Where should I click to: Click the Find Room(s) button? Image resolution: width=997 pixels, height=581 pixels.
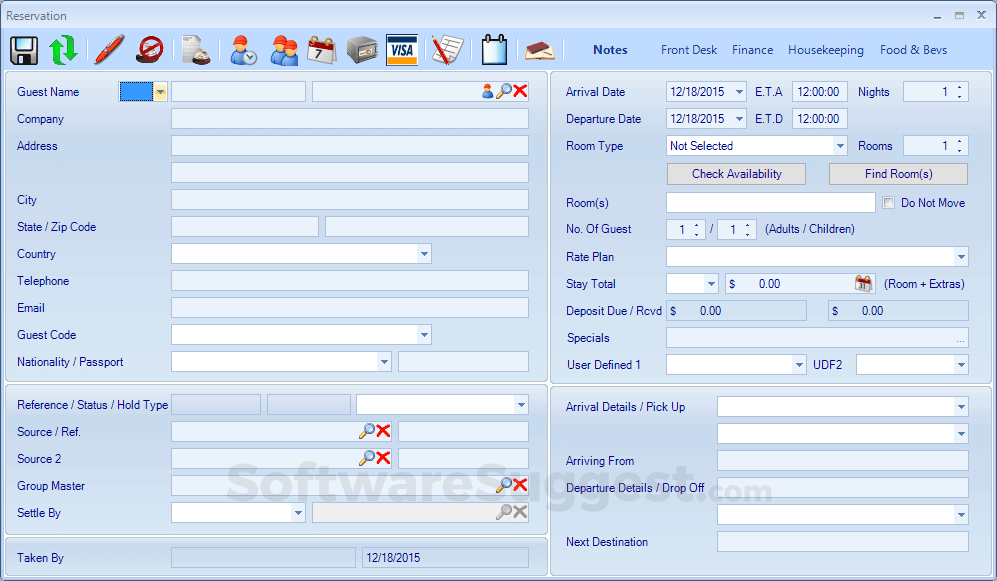click(x=898, y=174)
